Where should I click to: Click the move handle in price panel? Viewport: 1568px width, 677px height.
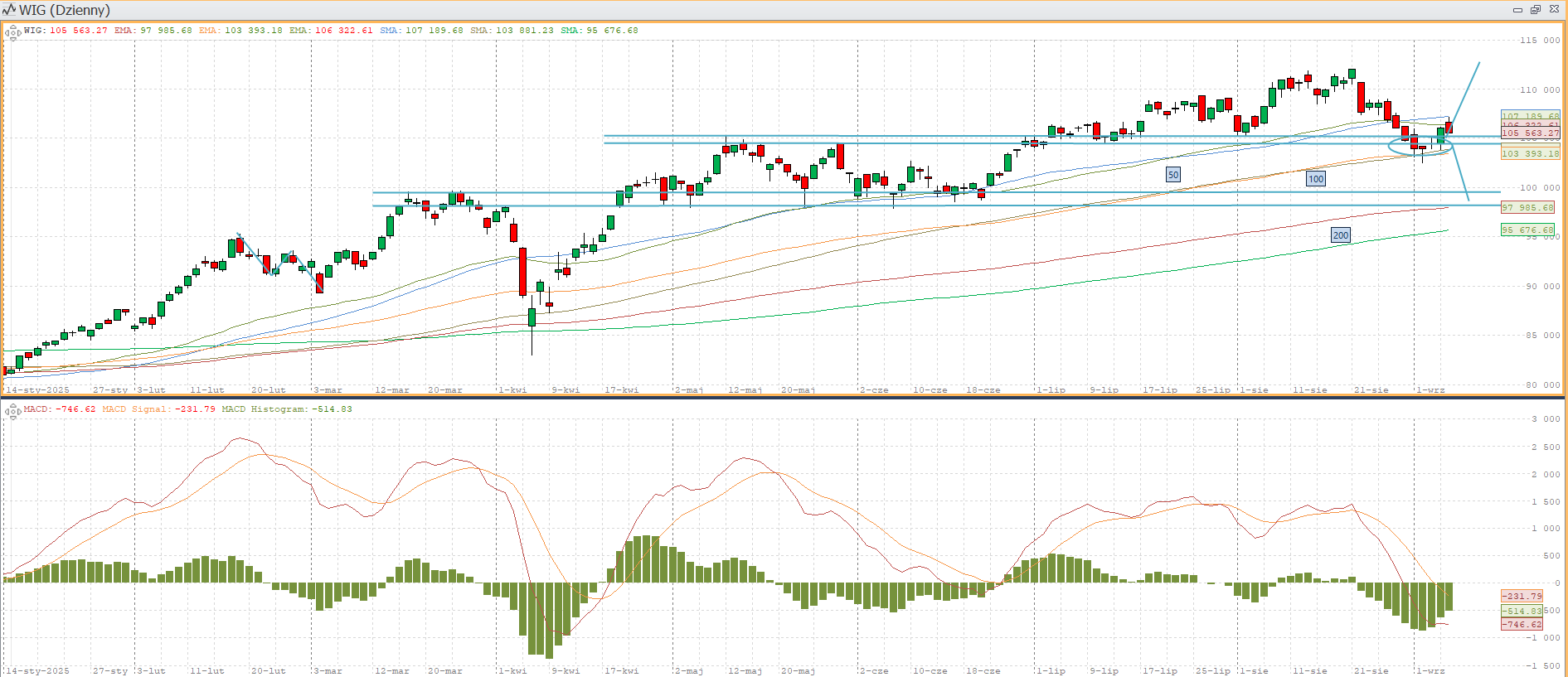(12, 33)
